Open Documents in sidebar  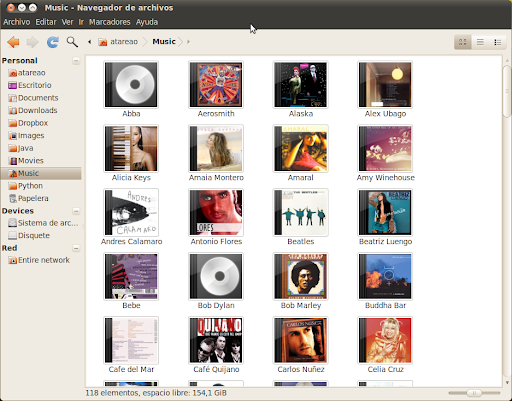(33, 98)
